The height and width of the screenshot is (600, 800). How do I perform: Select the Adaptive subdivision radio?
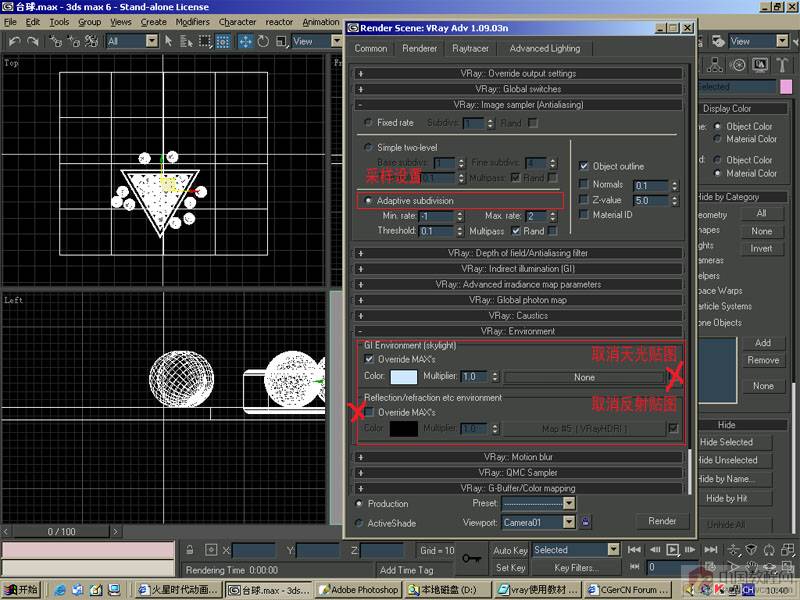pos(368,201)
